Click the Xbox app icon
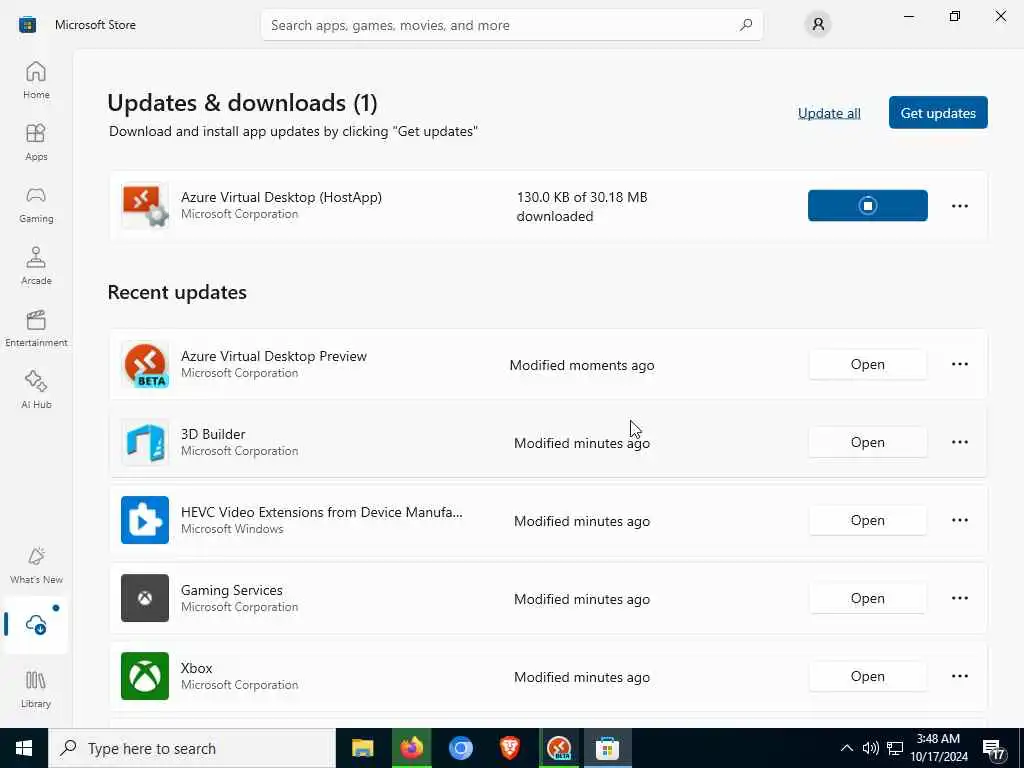1024x768 pixels. (145, 676)
